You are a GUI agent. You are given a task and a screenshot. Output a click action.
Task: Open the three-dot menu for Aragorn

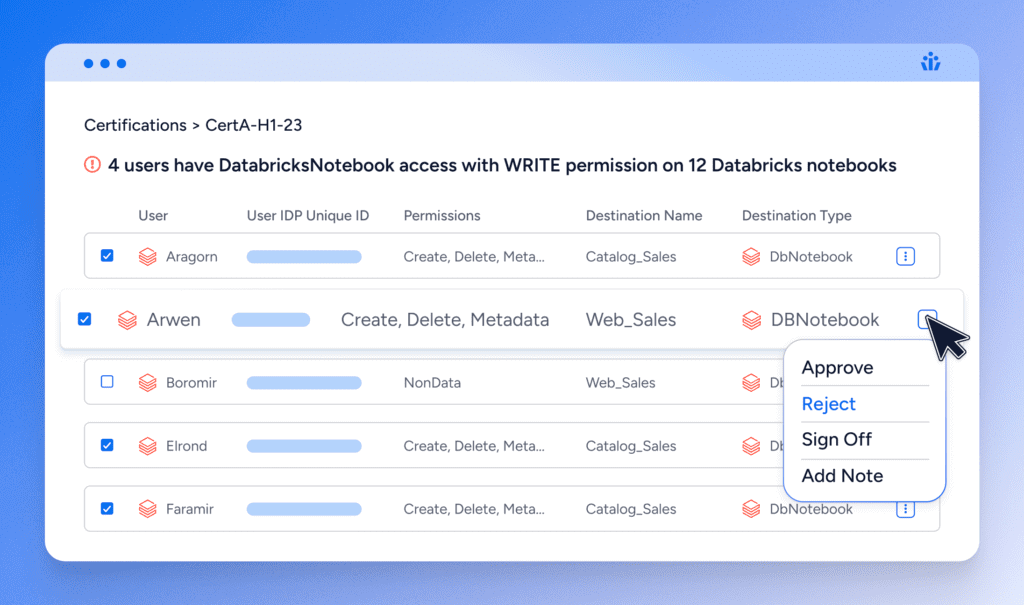pyautogui.click(x=905, y=257)
